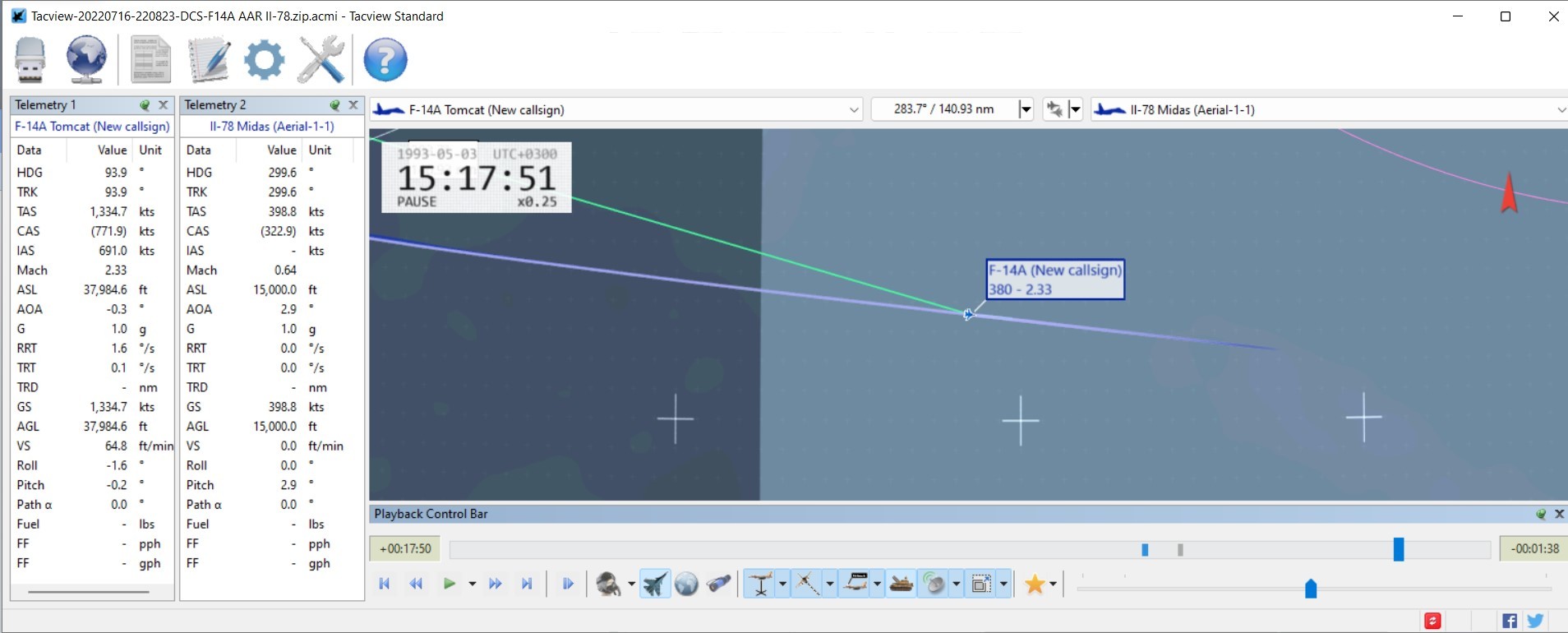Open the blue gear settings icon
This screenshot has width=1568, height=633.
click(264, 59)
